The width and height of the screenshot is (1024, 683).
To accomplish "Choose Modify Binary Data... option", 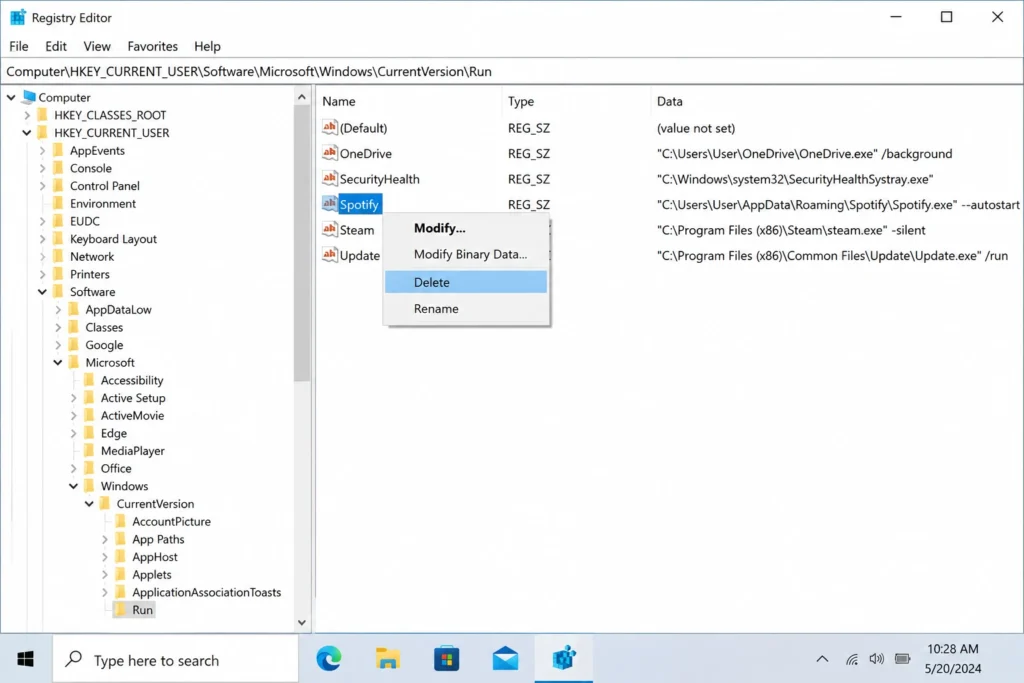I will [466, 254].
